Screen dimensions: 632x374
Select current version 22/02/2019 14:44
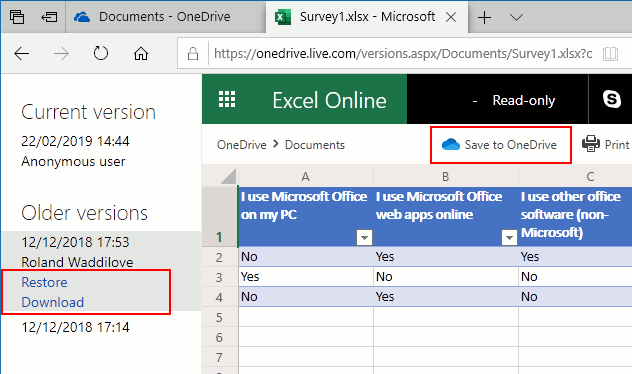[x=75, y=141]
